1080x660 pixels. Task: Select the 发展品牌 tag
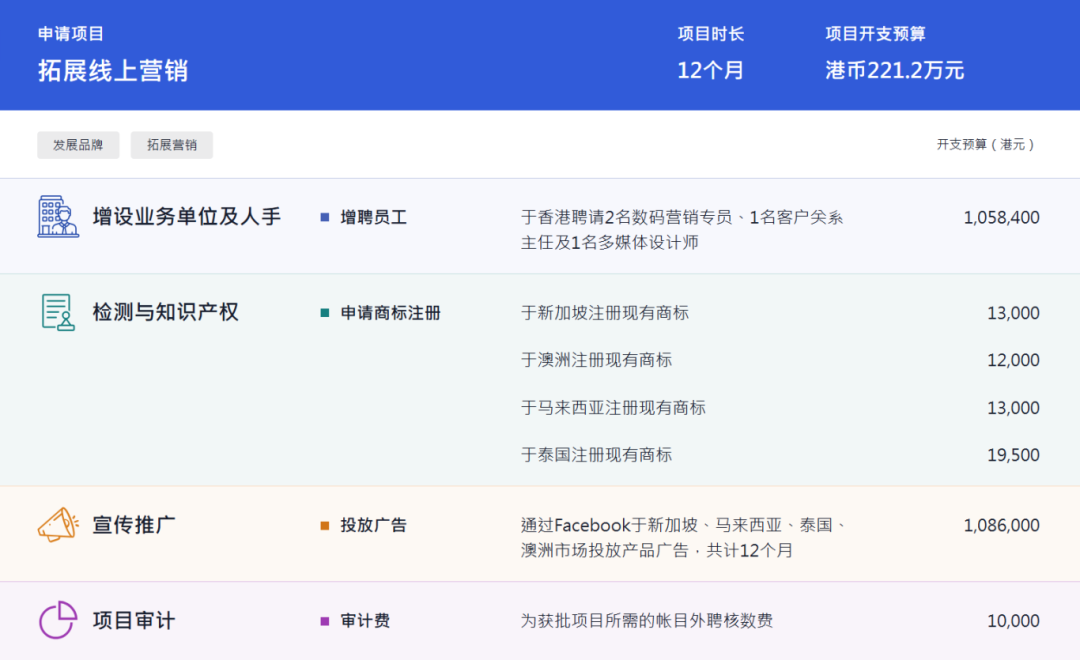point(78,145)
